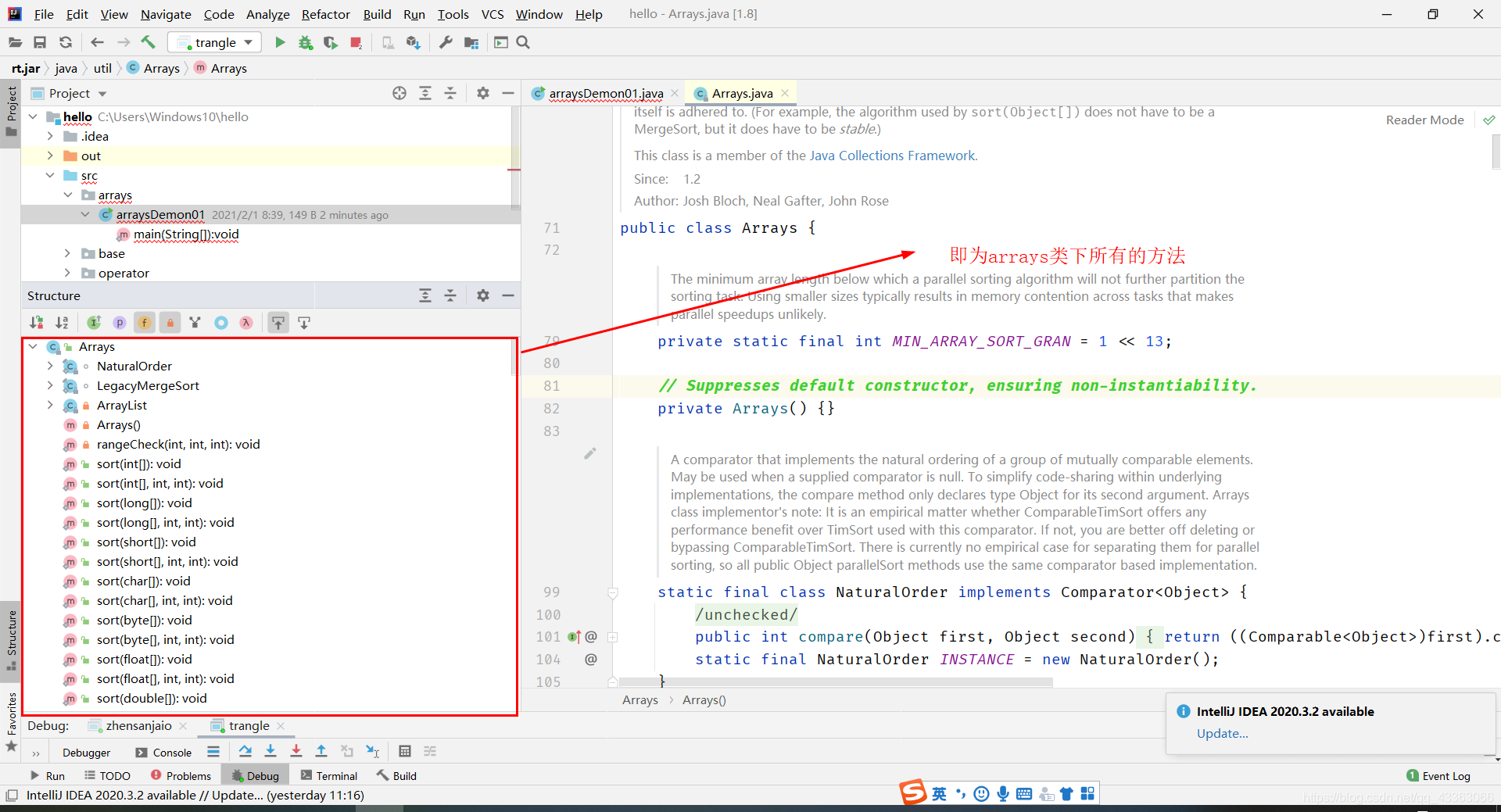Start debugging with the bug icon
This screenshot has width=1501, height=812.
click(306, 42)
